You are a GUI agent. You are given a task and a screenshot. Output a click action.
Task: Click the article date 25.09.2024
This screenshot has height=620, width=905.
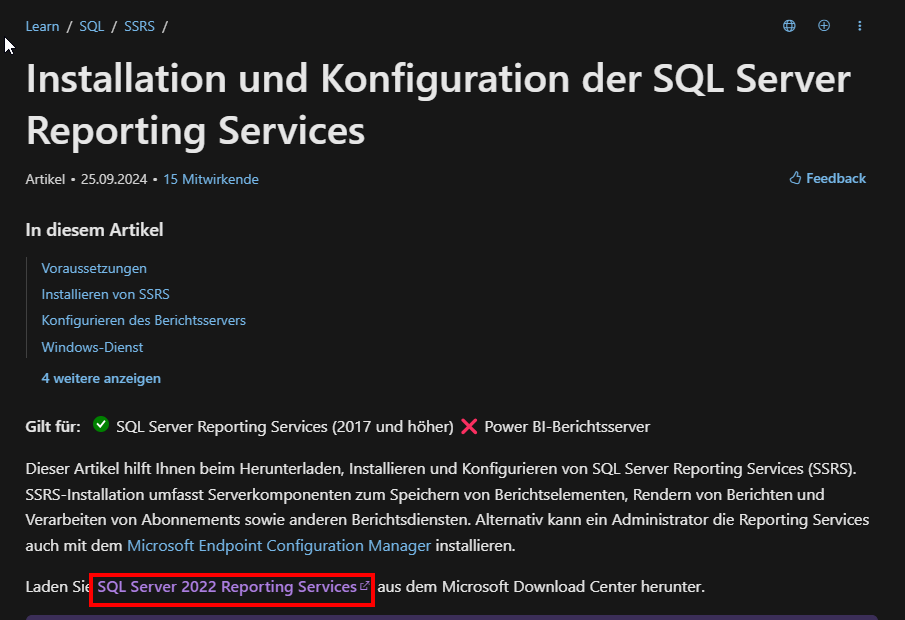point(114,180)
